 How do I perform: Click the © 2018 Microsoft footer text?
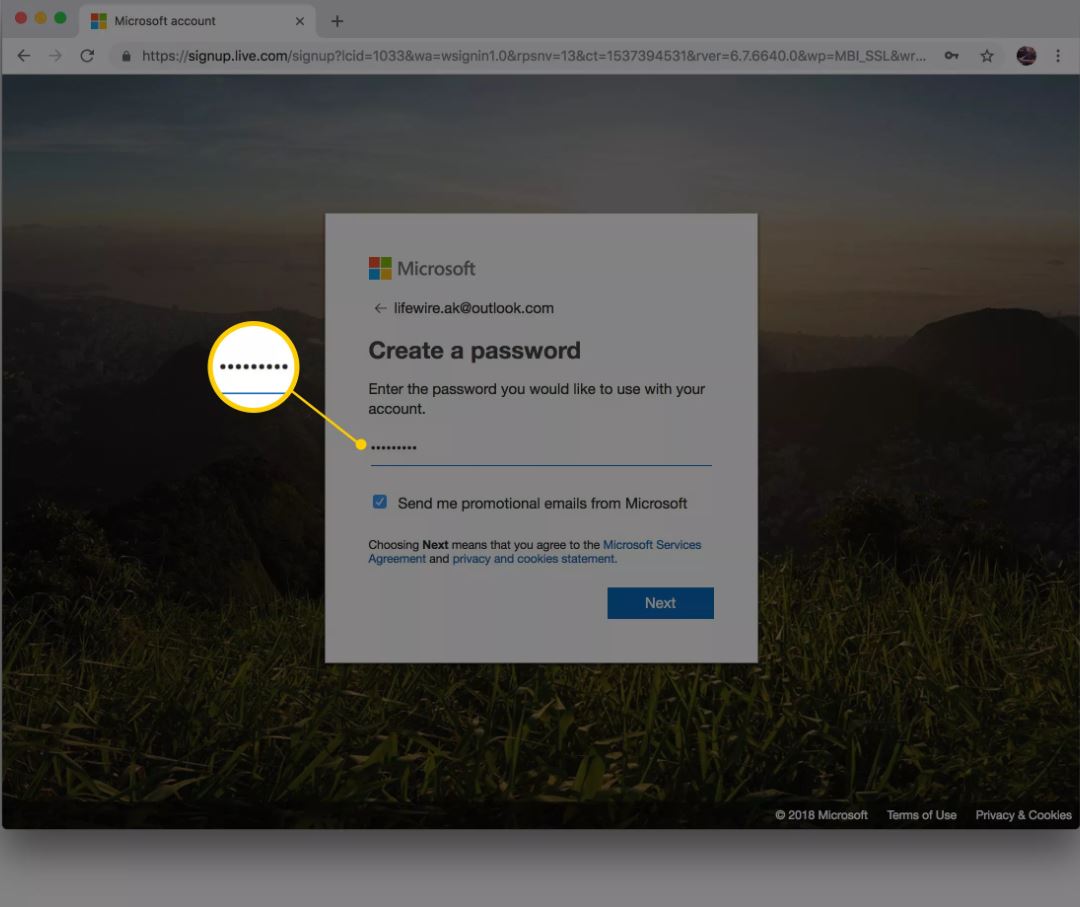click(821, 815)
